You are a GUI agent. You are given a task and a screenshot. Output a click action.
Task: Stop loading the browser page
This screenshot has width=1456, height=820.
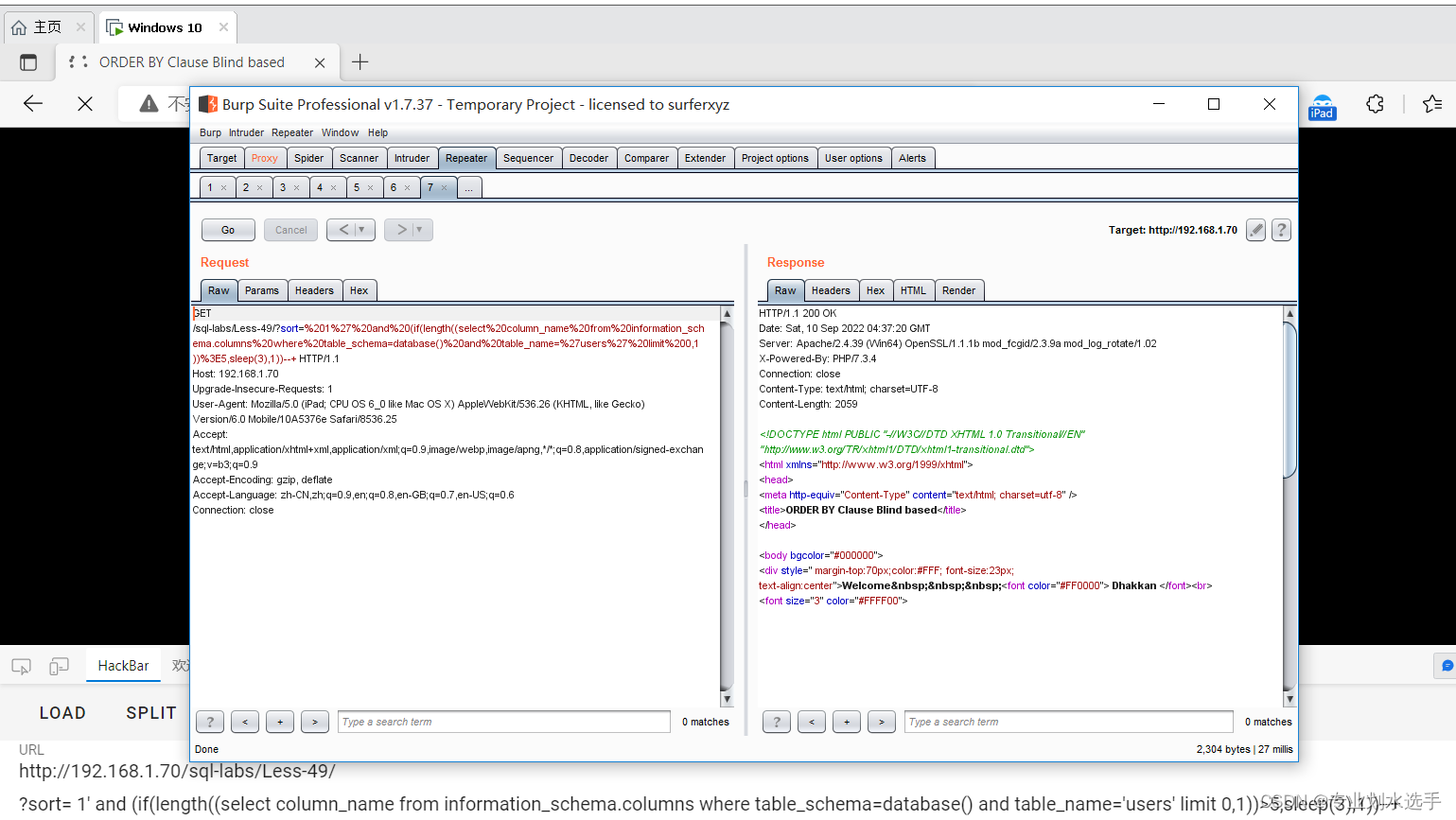click(85, 104)
